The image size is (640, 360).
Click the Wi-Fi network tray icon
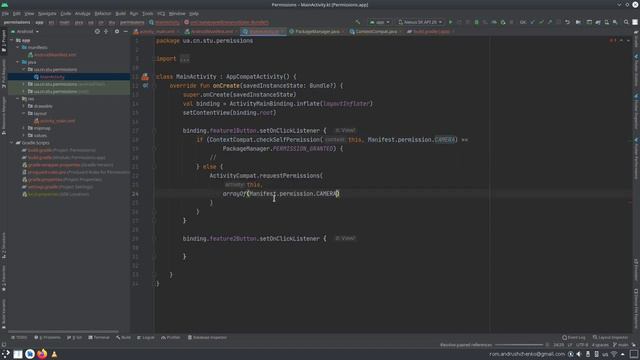coord(614,354)
